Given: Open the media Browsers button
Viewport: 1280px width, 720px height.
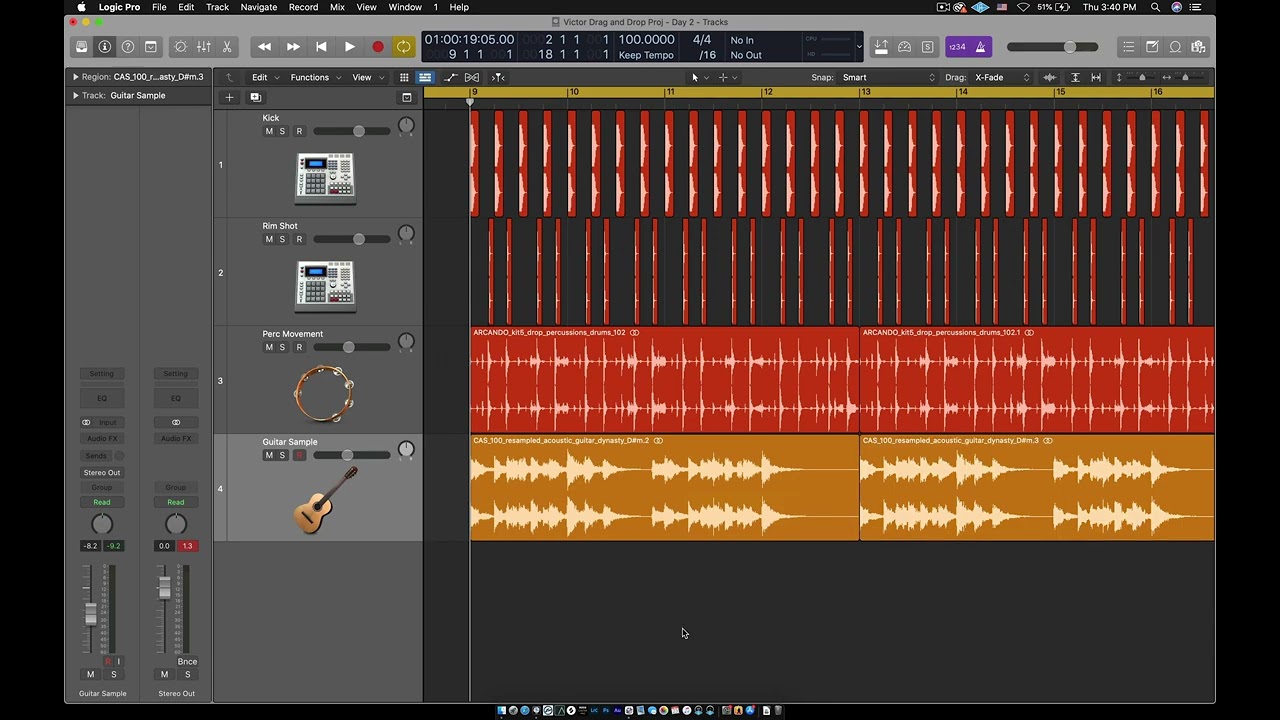Looking at the screenshot, I should [x=1198, y=47].
